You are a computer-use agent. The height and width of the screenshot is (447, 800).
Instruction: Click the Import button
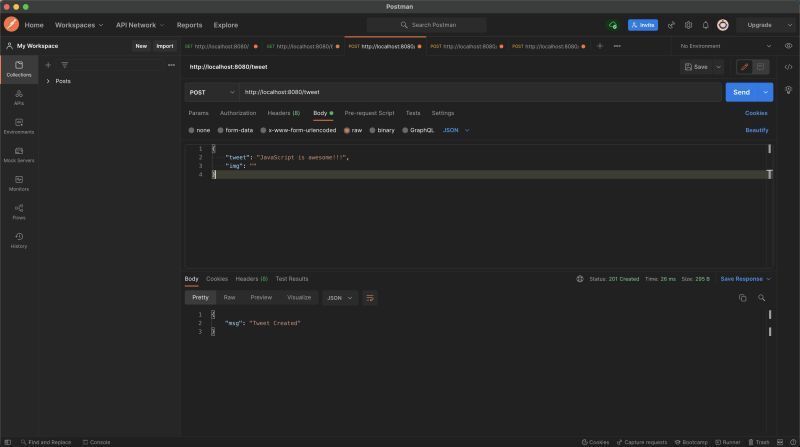pos(165,46)
